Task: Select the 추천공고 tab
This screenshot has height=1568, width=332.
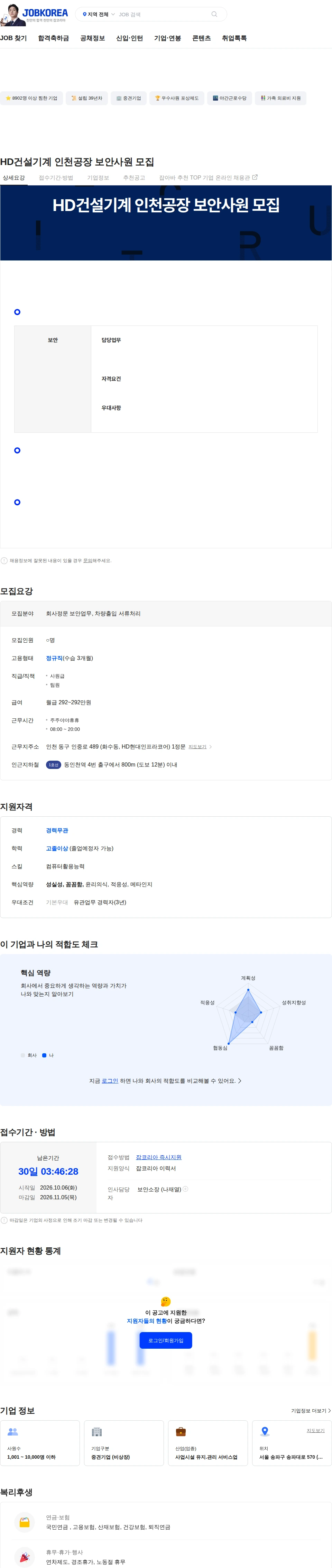Action: pos(134,178)
